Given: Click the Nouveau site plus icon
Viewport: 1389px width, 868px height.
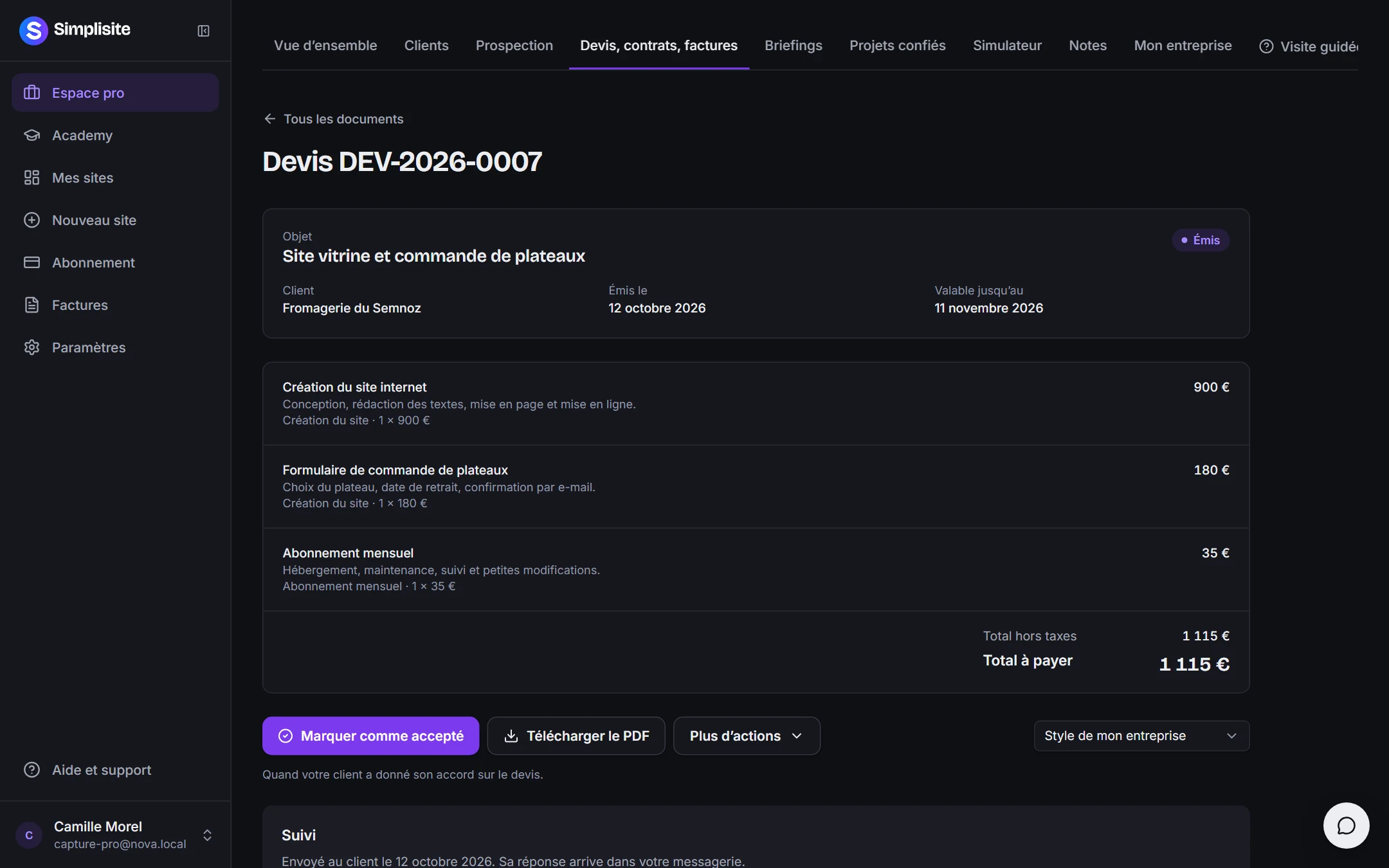Looking at the screenshot, I should click(32, 220).
